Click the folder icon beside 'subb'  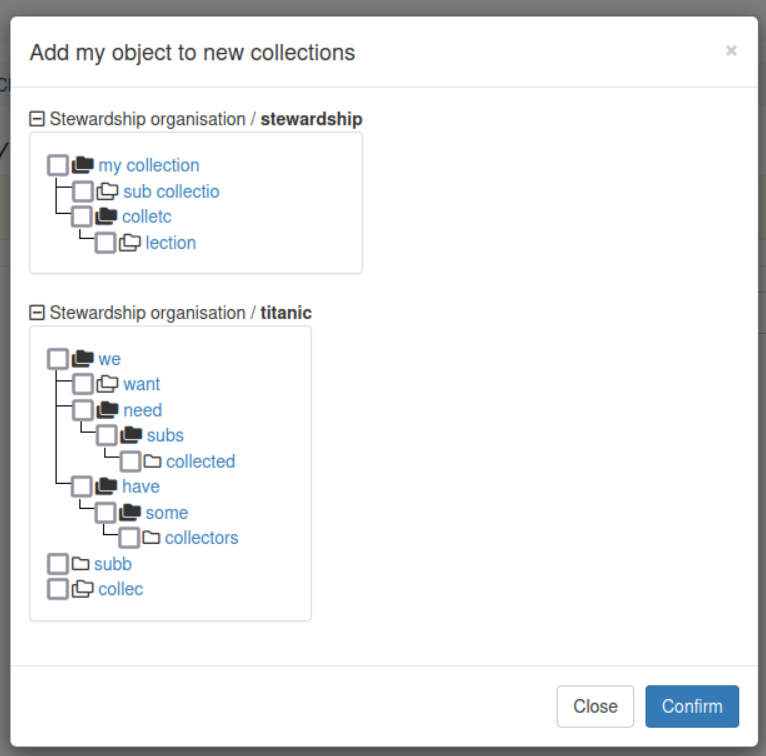point(81,564)
